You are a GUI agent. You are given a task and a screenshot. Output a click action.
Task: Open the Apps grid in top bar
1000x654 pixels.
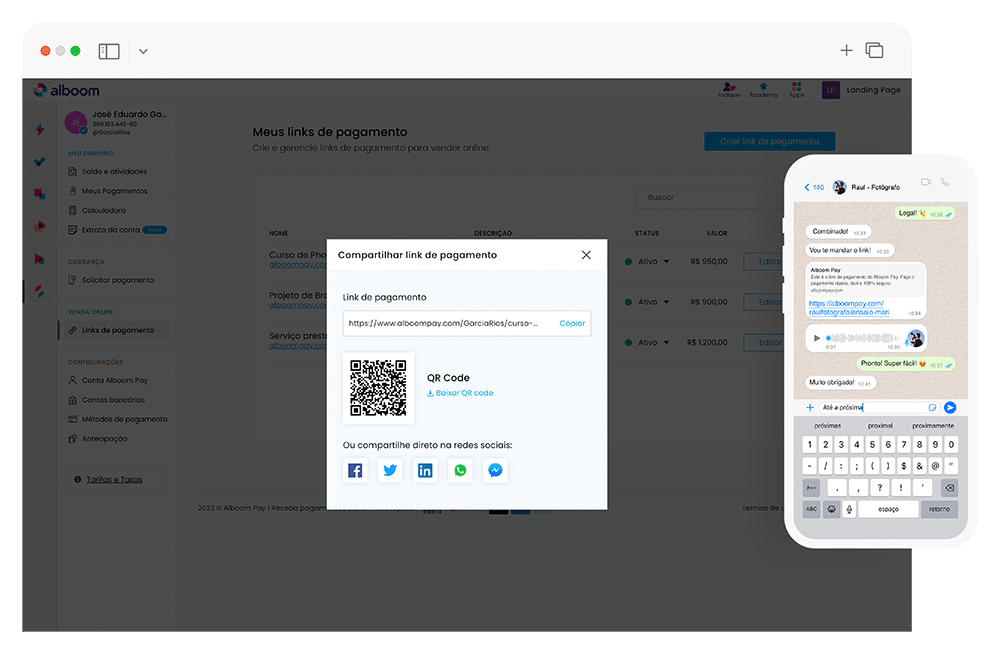pos(797,90)
